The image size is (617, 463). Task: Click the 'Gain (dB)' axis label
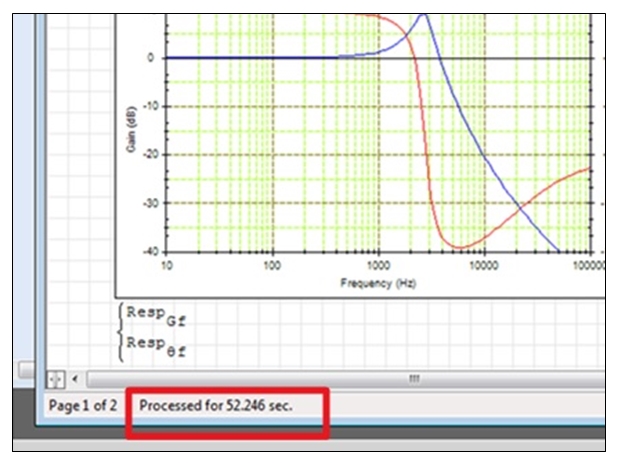pyautogui.click(x=130, y=129)
